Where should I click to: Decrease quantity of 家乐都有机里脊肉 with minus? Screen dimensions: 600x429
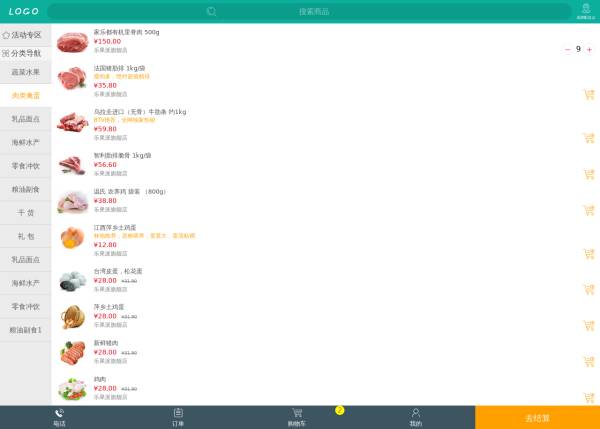568,49
